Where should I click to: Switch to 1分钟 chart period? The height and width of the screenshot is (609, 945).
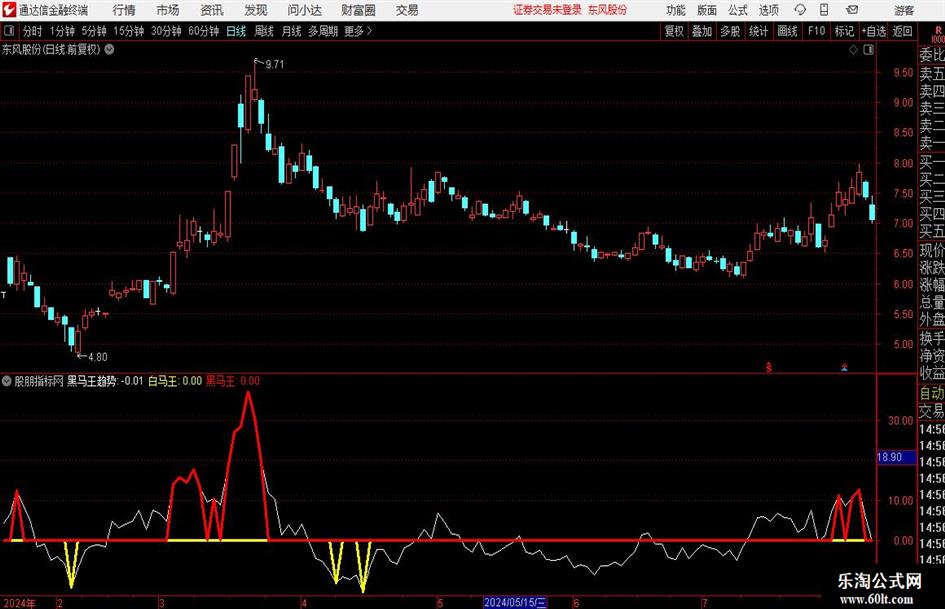point(62,31)
